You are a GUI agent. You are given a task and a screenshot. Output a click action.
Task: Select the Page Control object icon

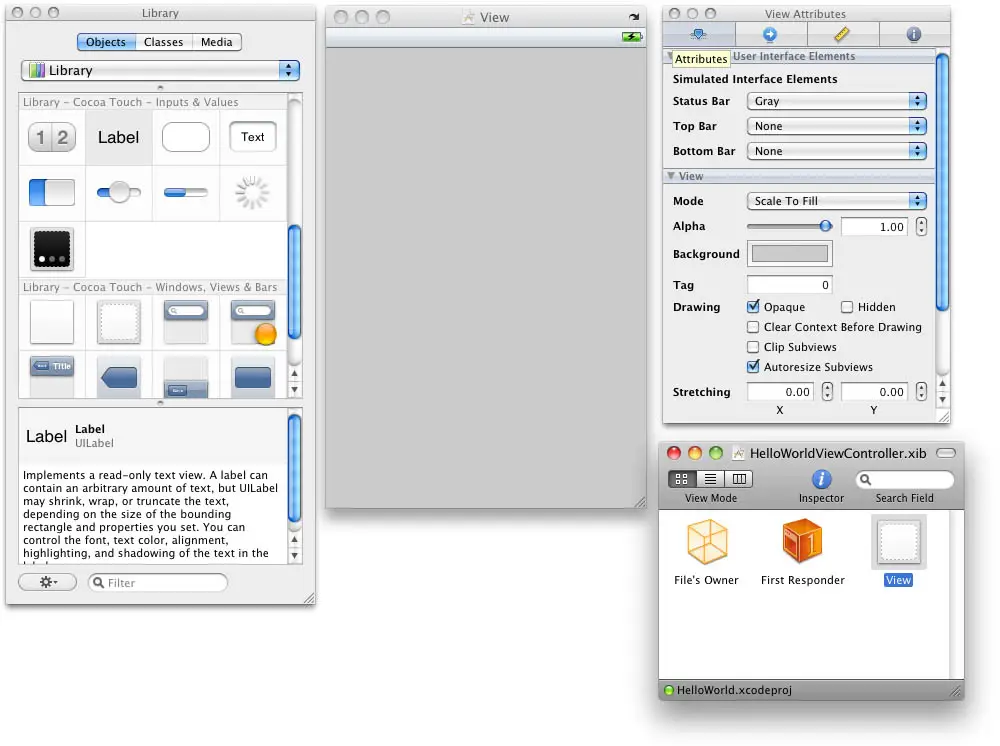[x=52, y=248]
